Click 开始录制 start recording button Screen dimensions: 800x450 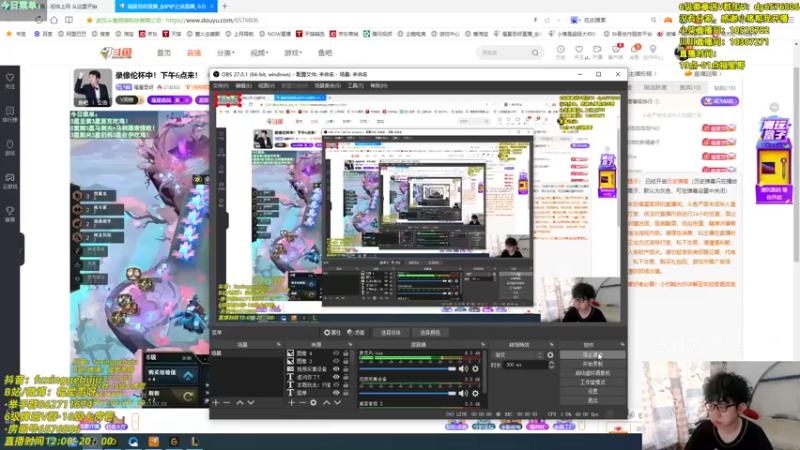pos(592,364)
